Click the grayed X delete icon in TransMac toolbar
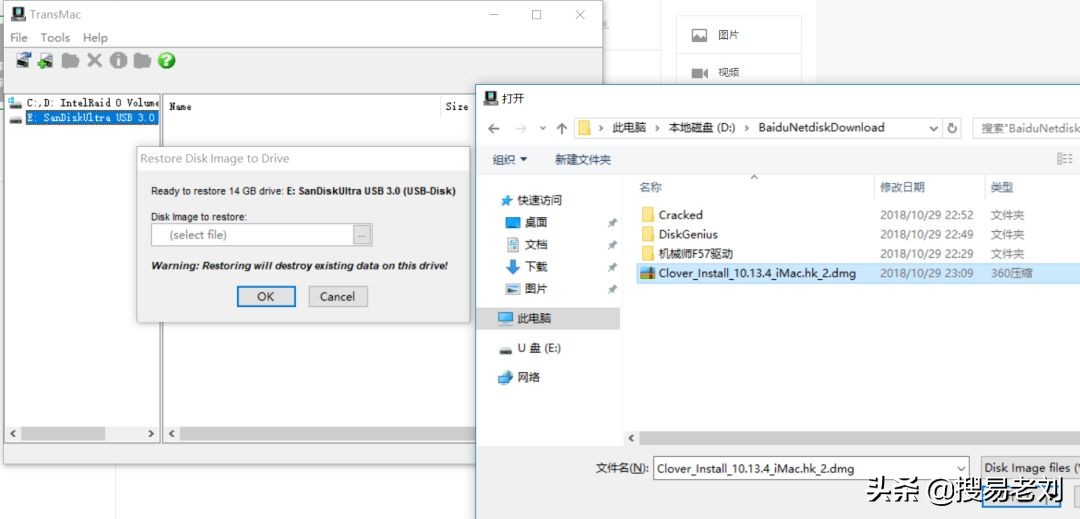This screenshot has width=1080, height=519. point(94,61)
